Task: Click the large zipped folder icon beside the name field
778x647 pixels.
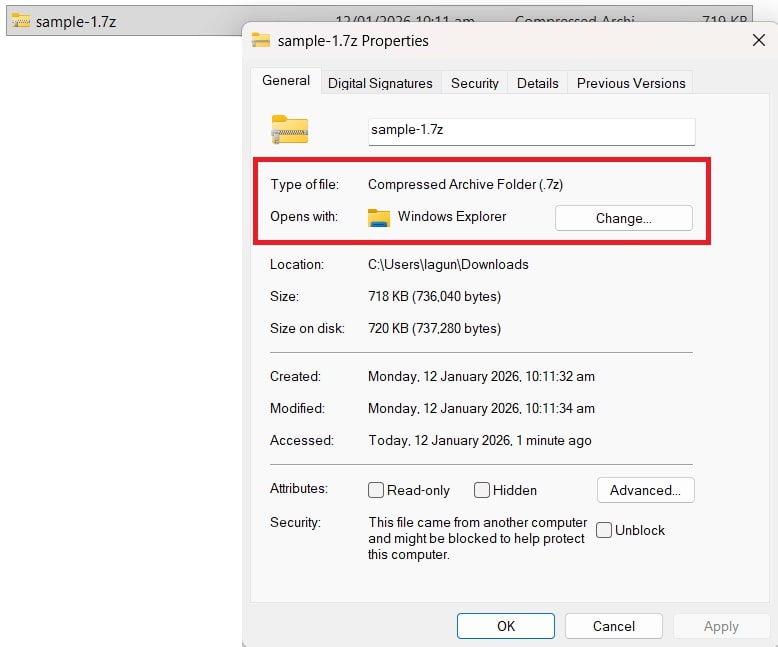Action: coord(290,129)
